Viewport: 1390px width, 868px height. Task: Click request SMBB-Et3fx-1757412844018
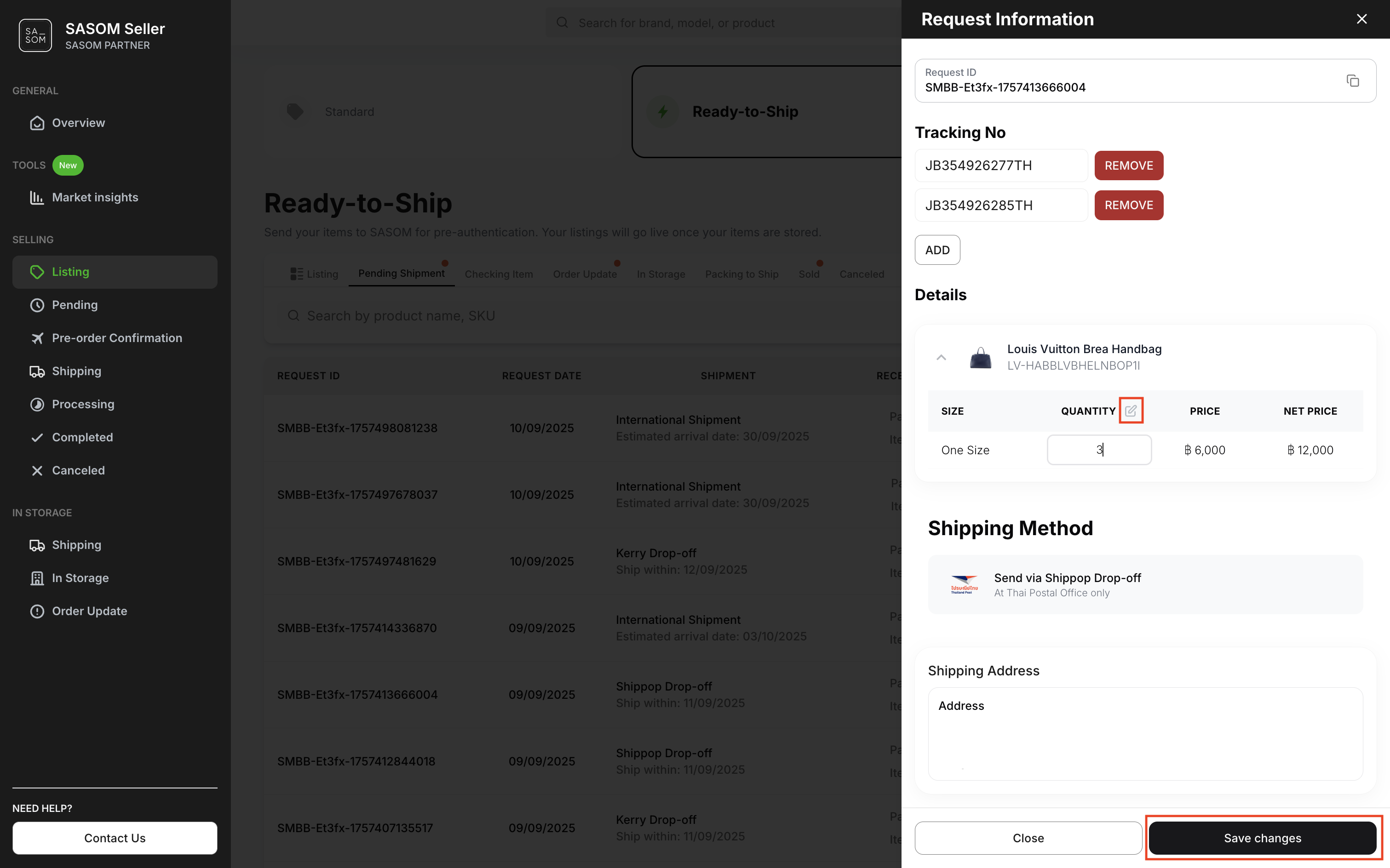coord(356,761)
